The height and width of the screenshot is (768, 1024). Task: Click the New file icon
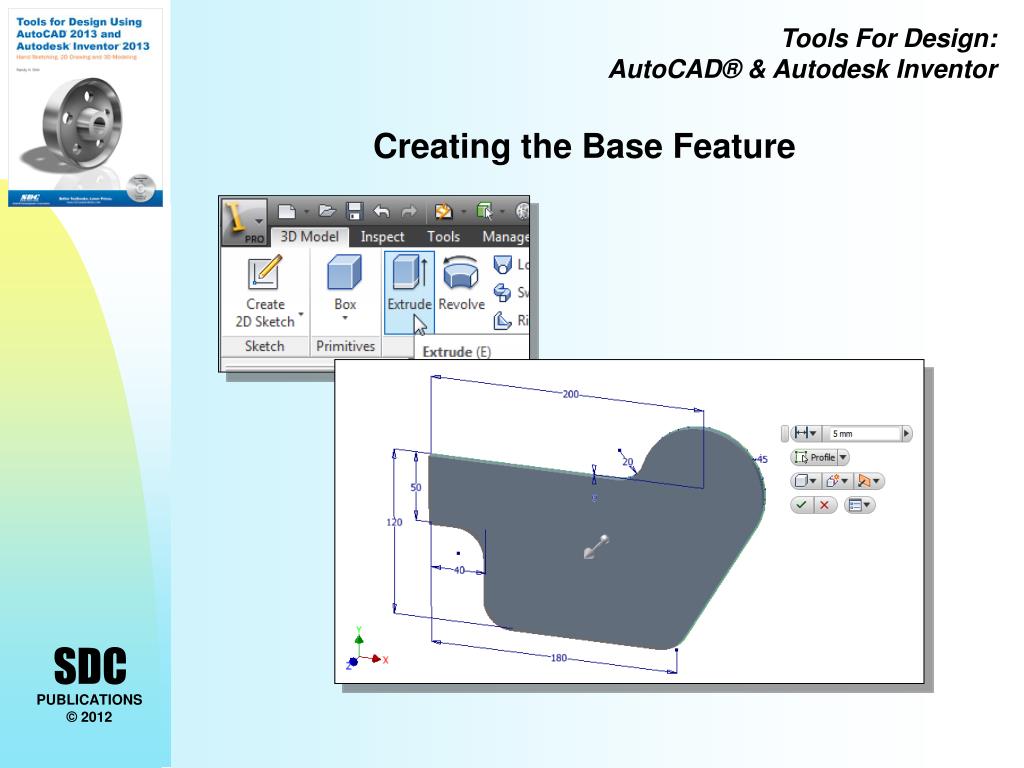286,211
